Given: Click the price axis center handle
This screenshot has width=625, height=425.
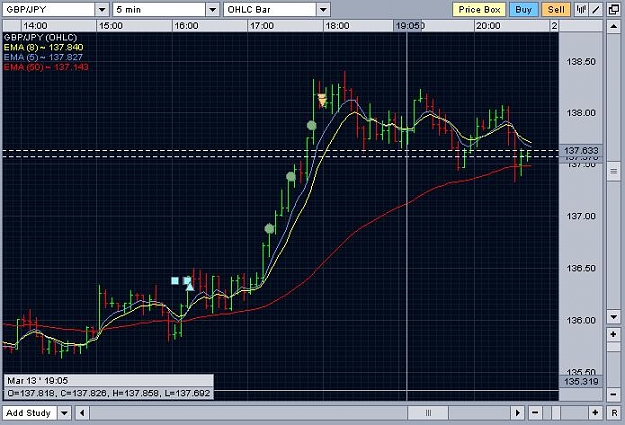Looking at the screenshot, I should click(x=613, y=171).
